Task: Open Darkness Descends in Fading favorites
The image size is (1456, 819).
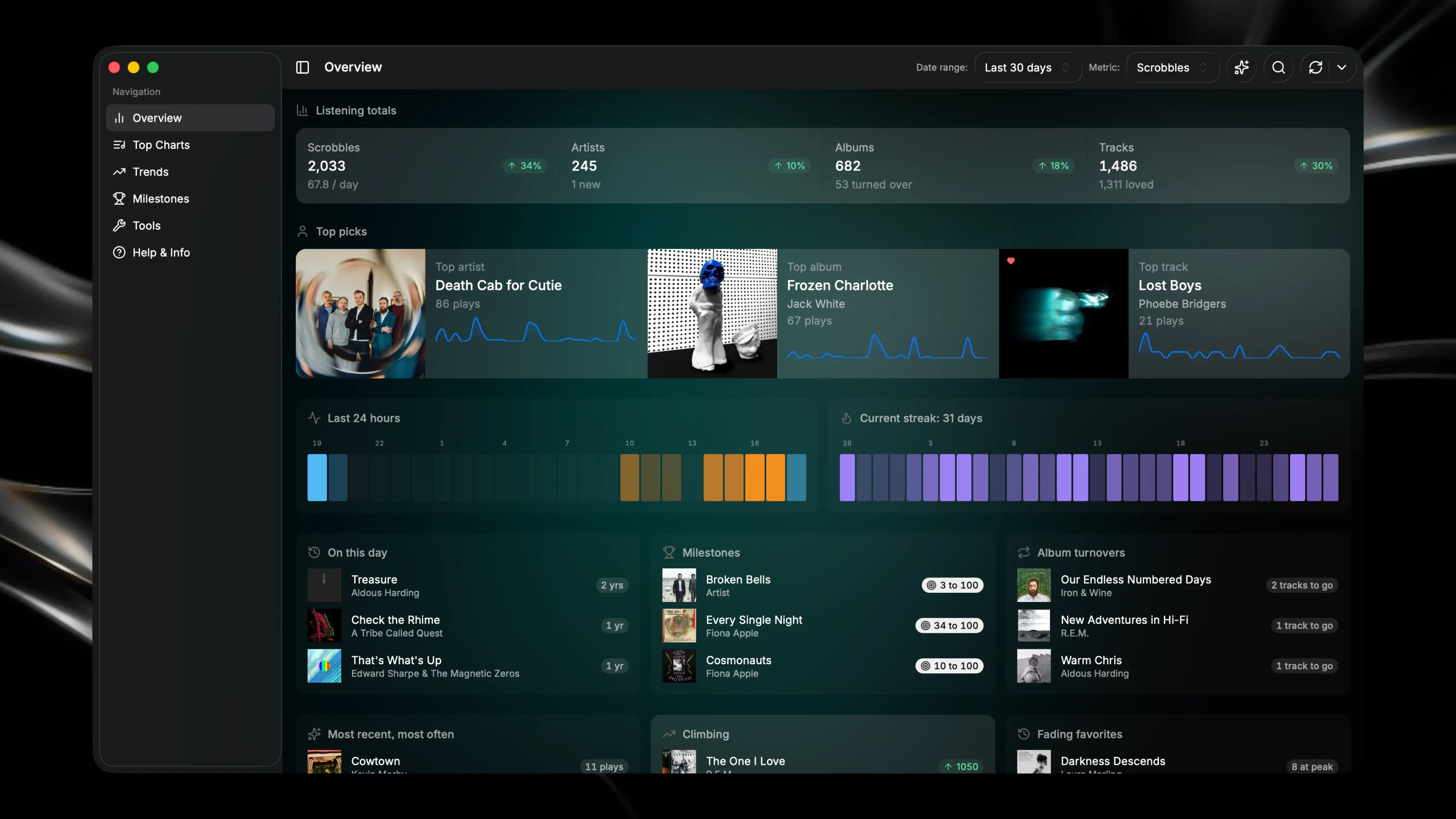Action: (x=1178, y=762)
